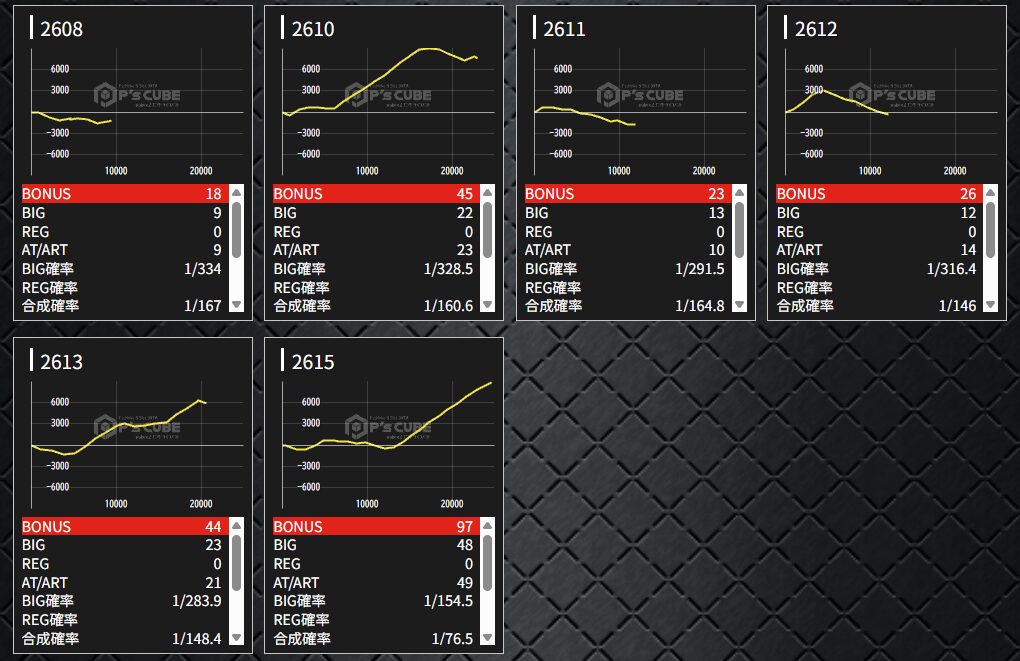
Task: Select the BONUS 18 row of machine 2608
Action: click(125, 193)
